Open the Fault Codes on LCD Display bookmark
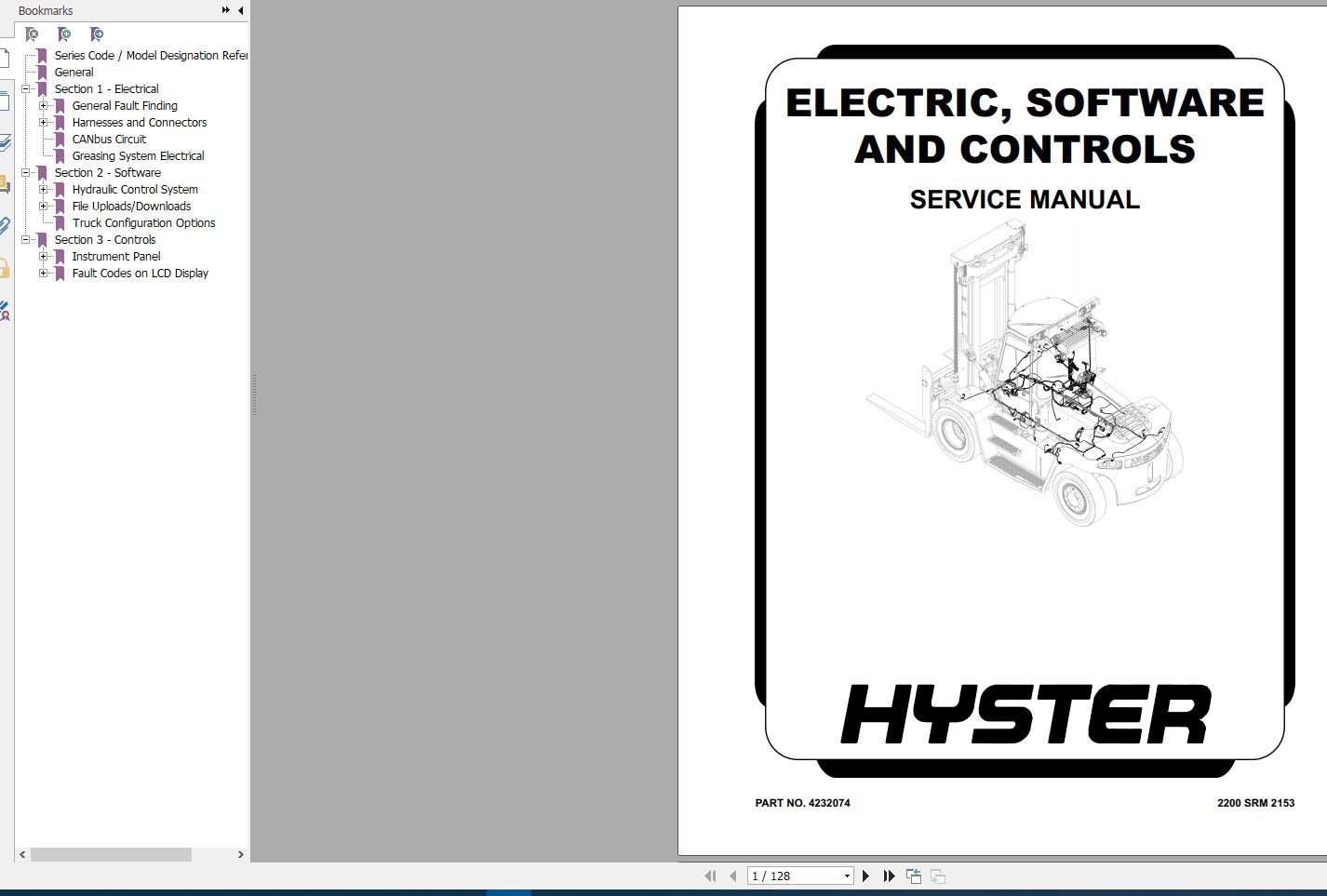This screenshot has width=1327, height=896. (x=141, y=274)
